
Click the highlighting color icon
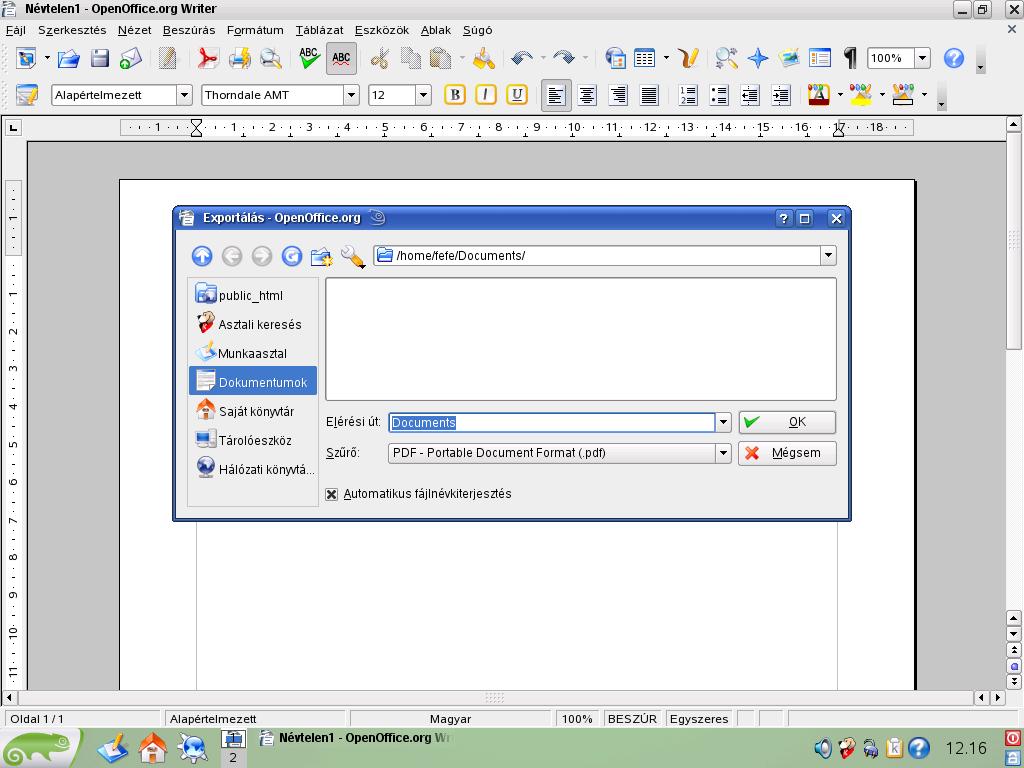coord(861,95)
